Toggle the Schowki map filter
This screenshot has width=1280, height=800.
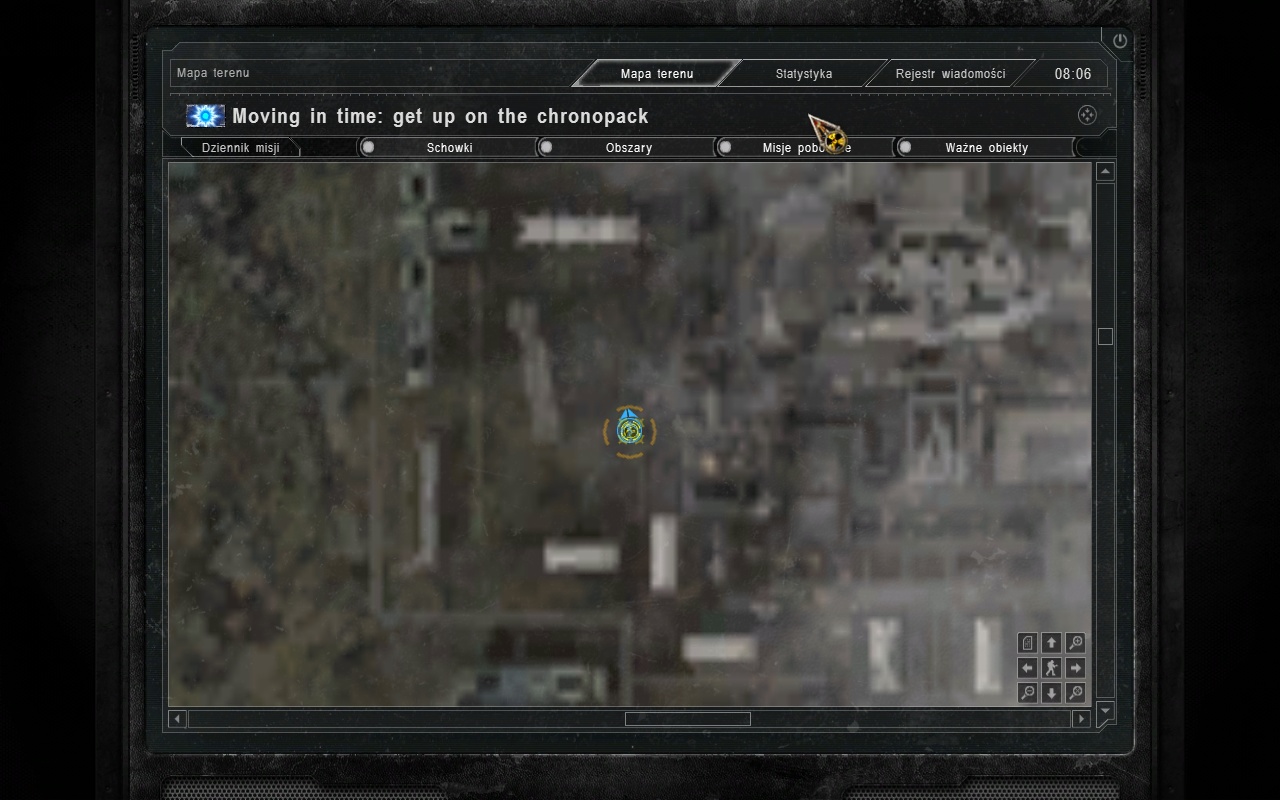click(x=448, y=147)
